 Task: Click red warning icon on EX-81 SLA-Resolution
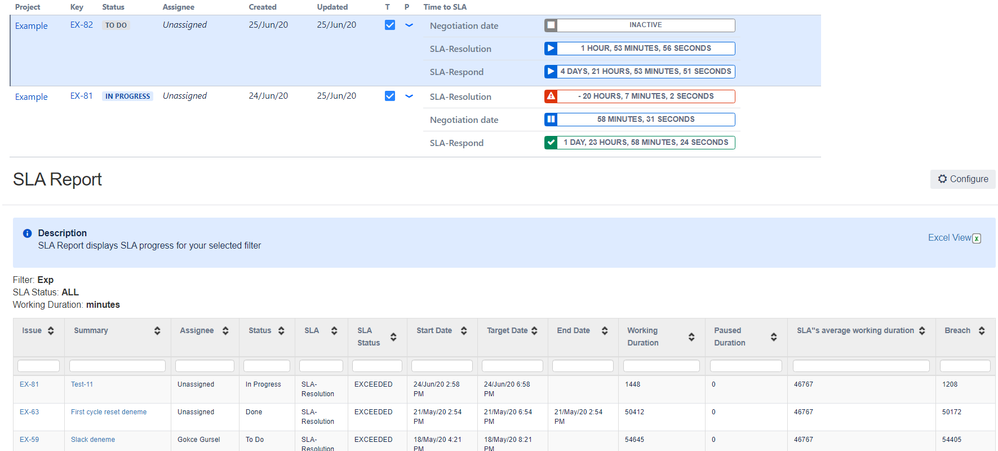click(551, 96)
